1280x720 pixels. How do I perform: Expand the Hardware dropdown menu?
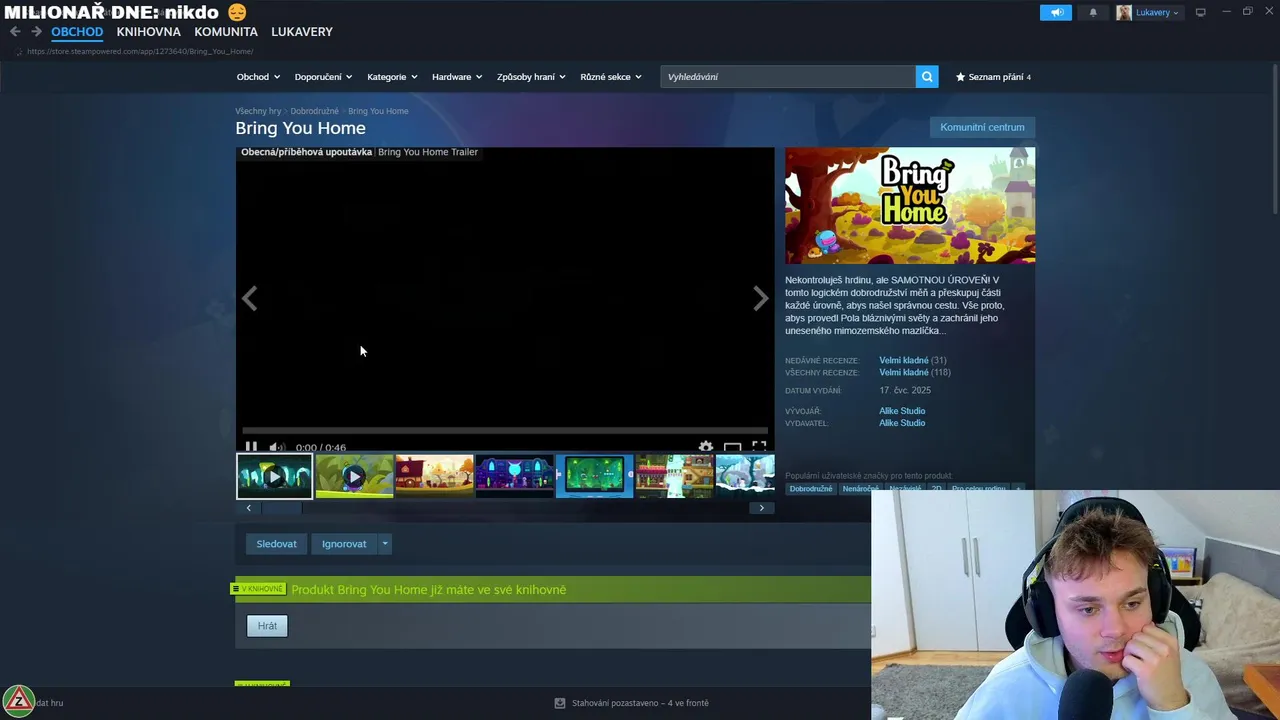pyautogui.click(x=457, y=77)
